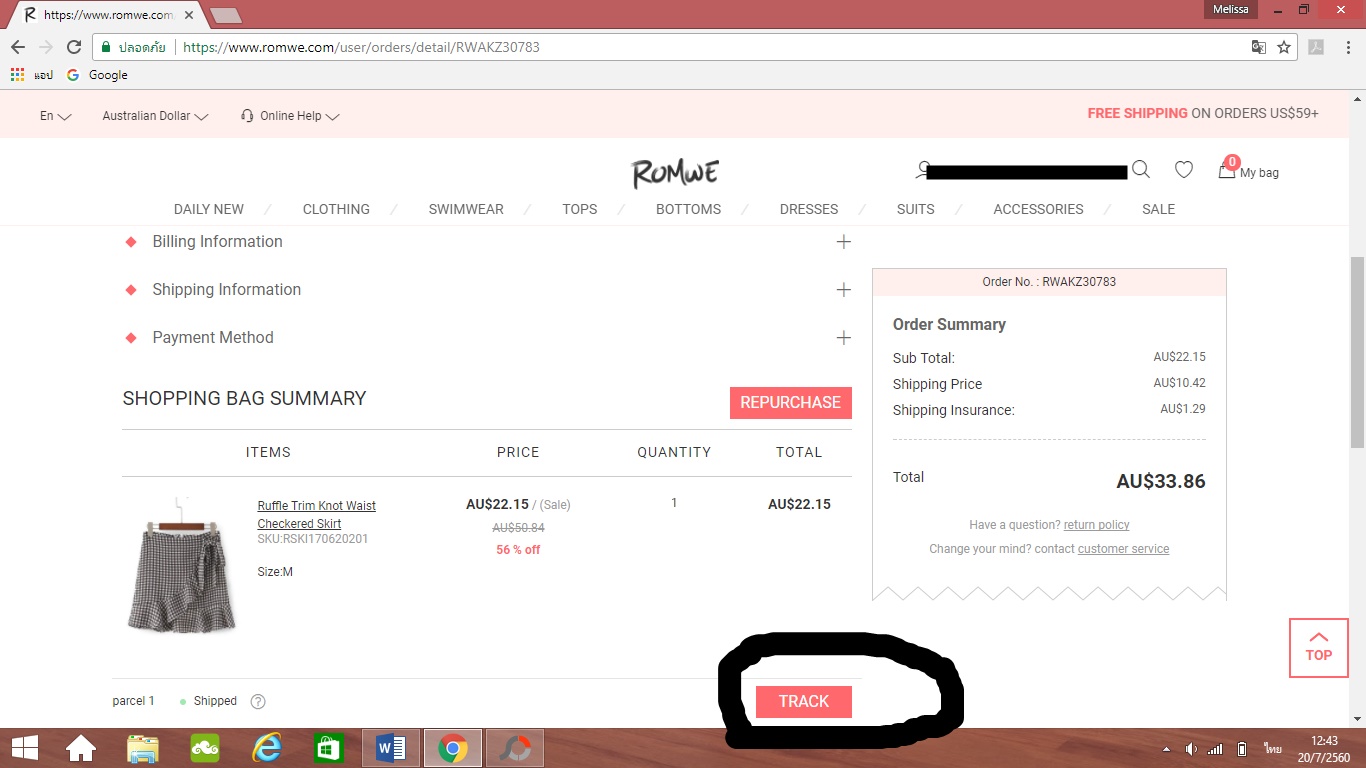Click the Melissa profile button
1366x768 pixels.
[x=1231, y=9]
